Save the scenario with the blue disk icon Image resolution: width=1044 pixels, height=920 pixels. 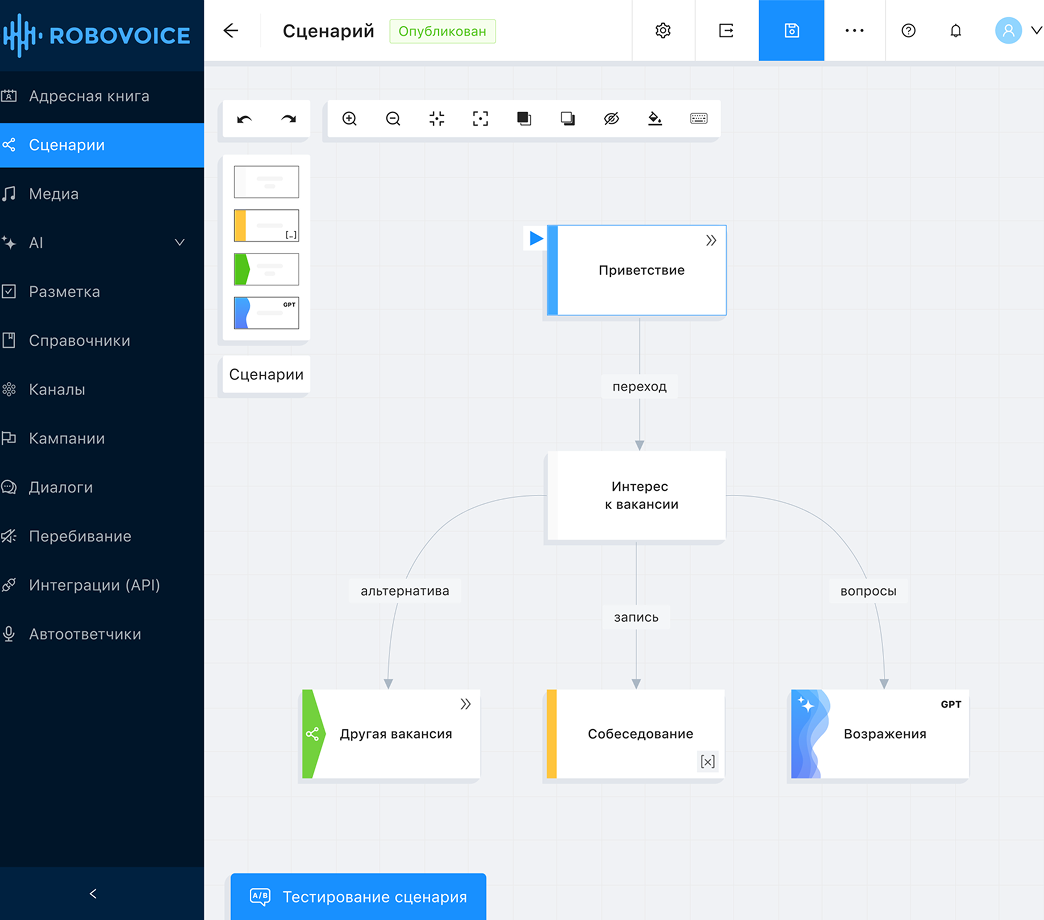tap(791, 31)
